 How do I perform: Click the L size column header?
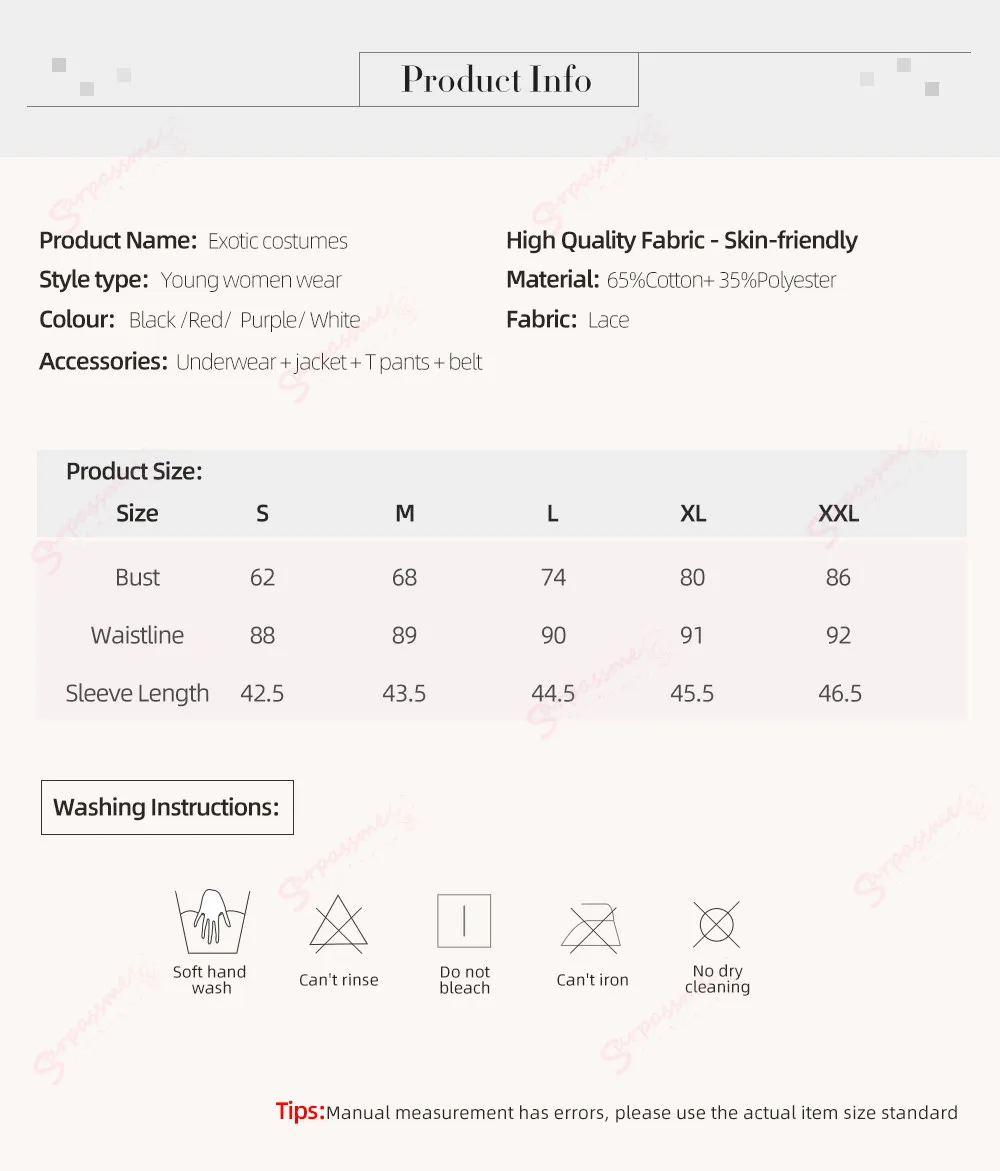tap(552, 514)
